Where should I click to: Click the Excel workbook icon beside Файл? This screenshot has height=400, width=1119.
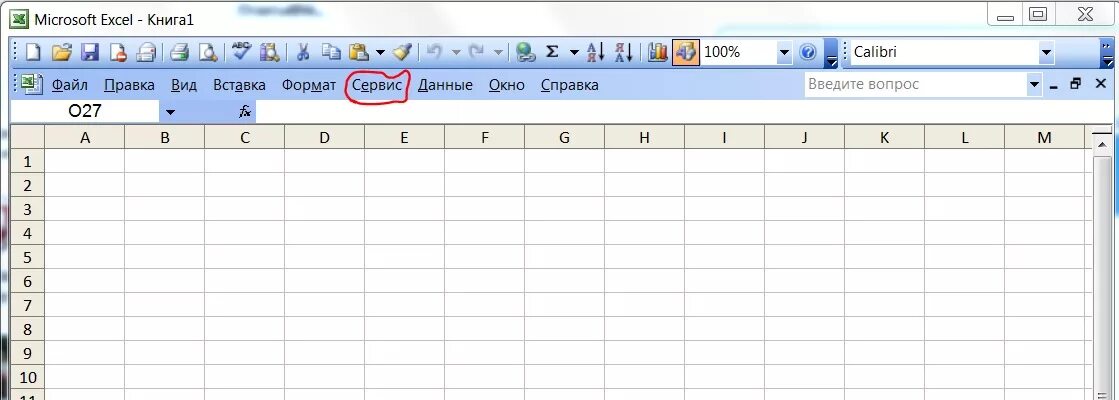click(x=30, y=85)
